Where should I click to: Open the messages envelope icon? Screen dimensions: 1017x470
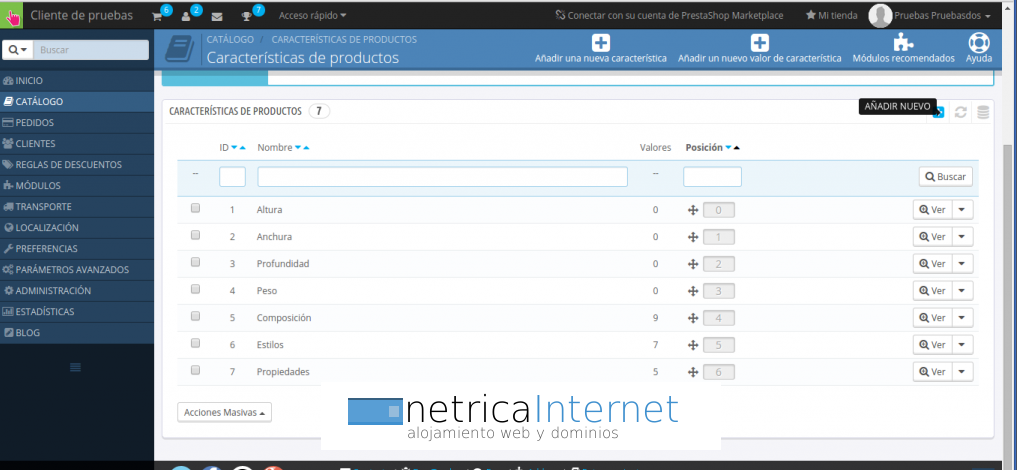pyautogui.click(x=217, y=16)
